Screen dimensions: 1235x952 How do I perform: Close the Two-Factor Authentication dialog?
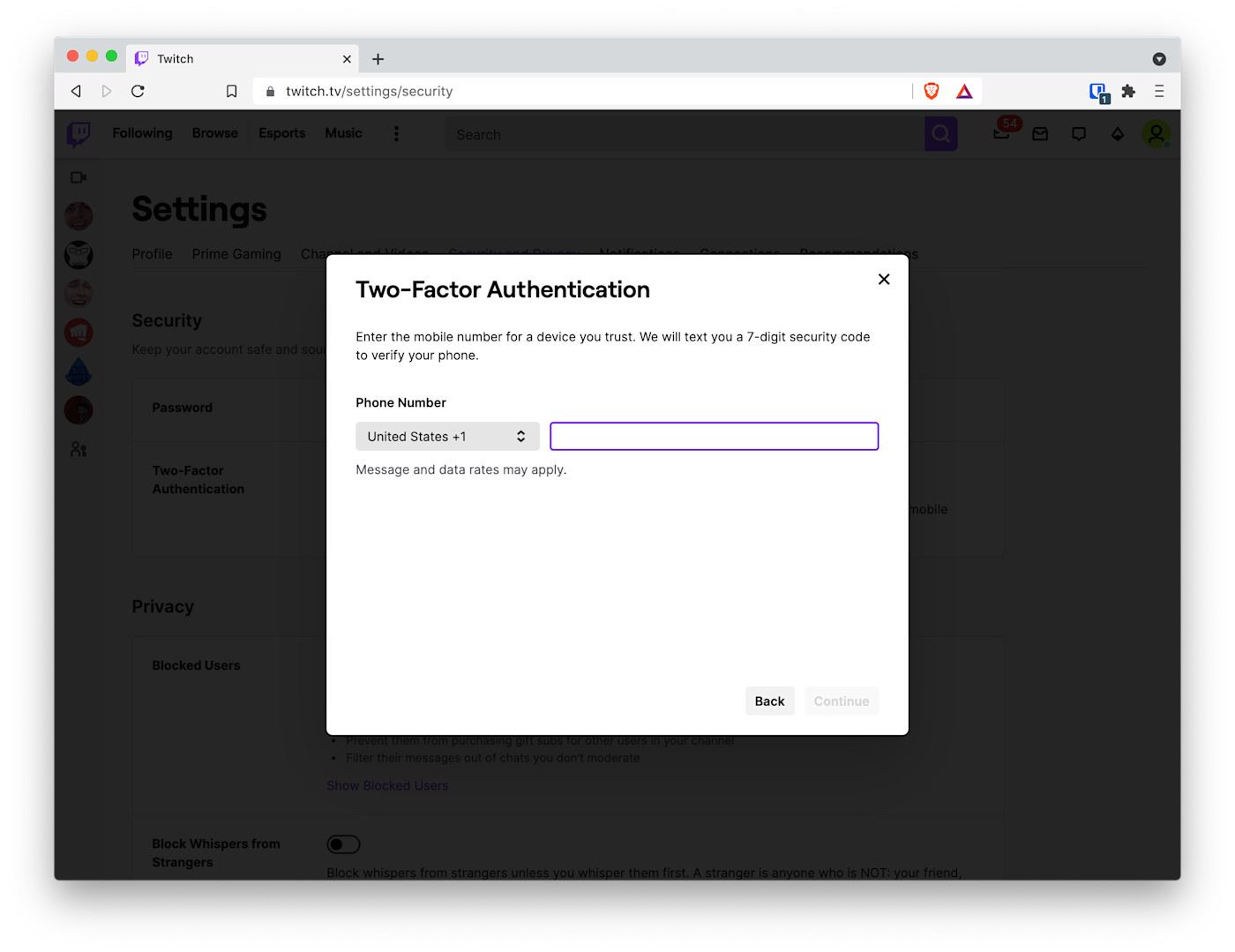pyautogui.click(x=884, y=279)
